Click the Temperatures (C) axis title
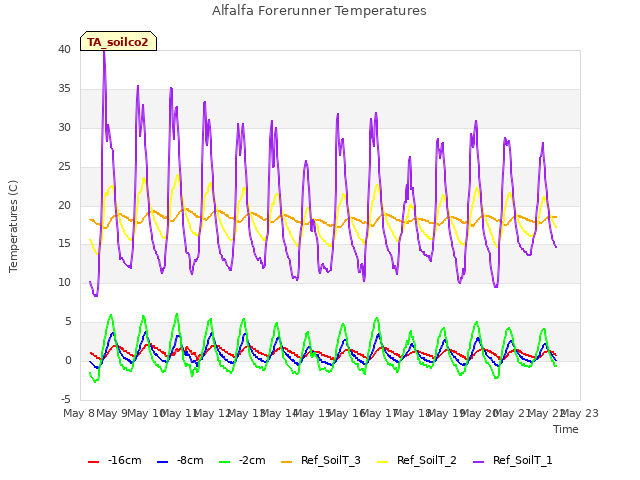640x480 pixels. click(x=13, y=226)
